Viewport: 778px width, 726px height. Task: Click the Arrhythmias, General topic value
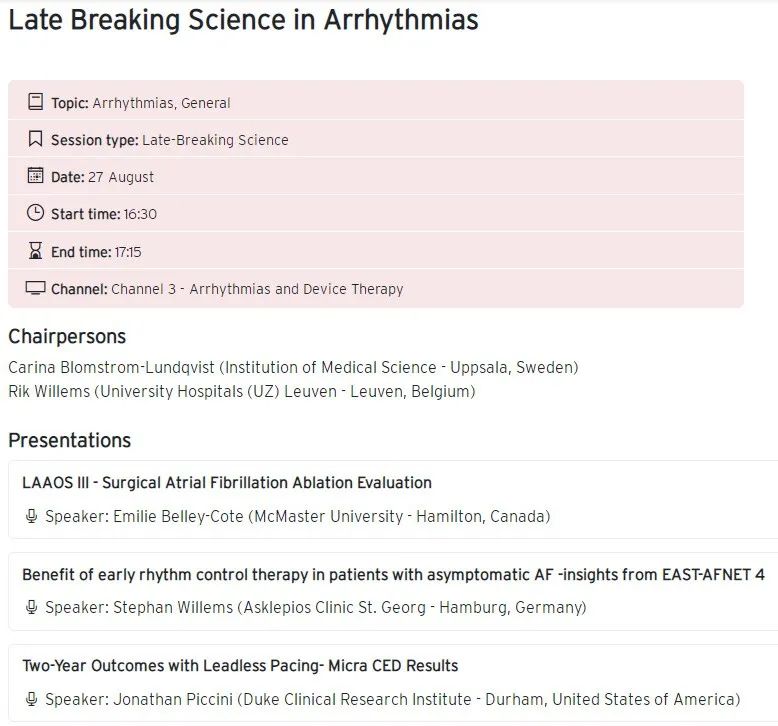162,103
